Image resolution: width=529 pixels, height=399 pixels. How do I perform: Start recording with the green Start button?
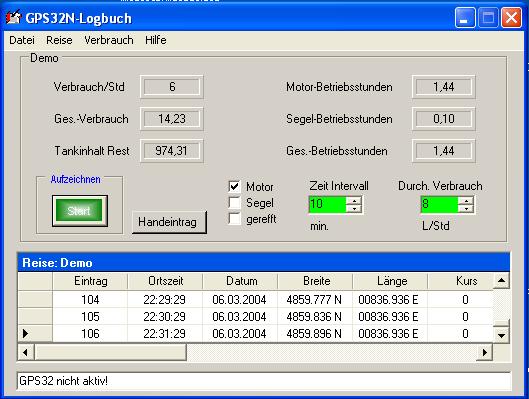coord(80,210)
